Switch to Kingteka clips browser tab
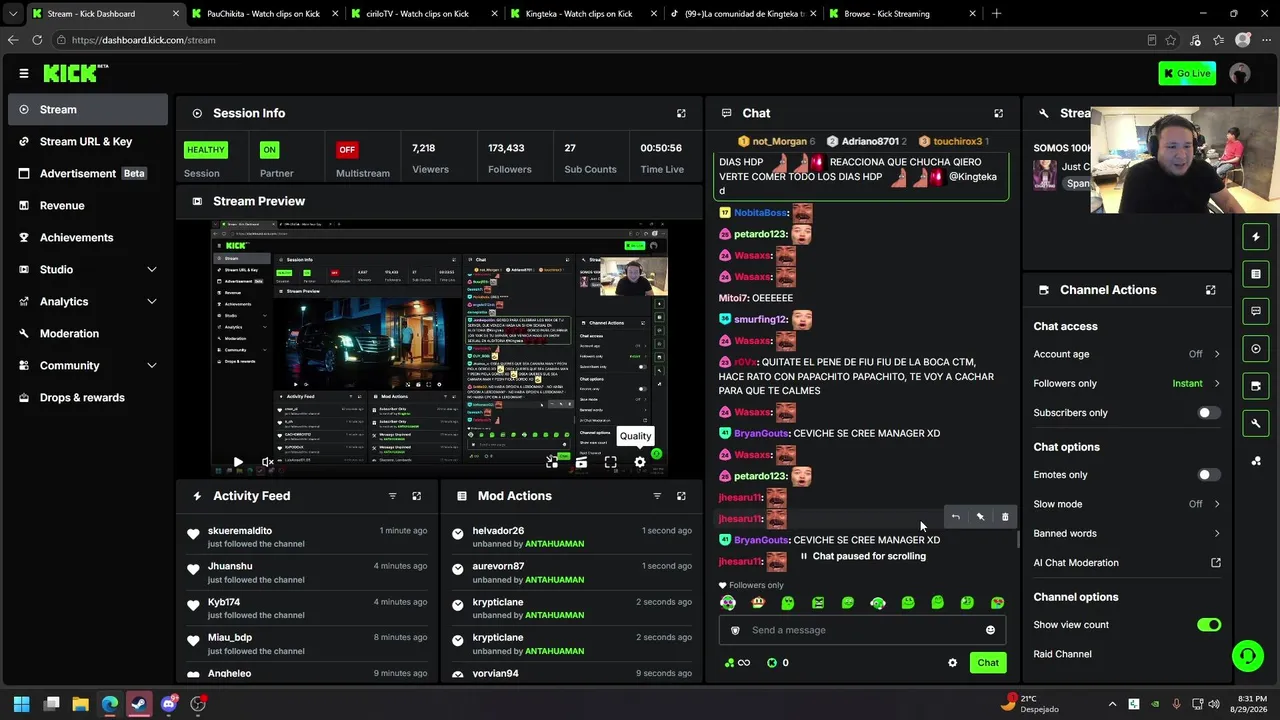The image size is (1280, 720). 583,14
